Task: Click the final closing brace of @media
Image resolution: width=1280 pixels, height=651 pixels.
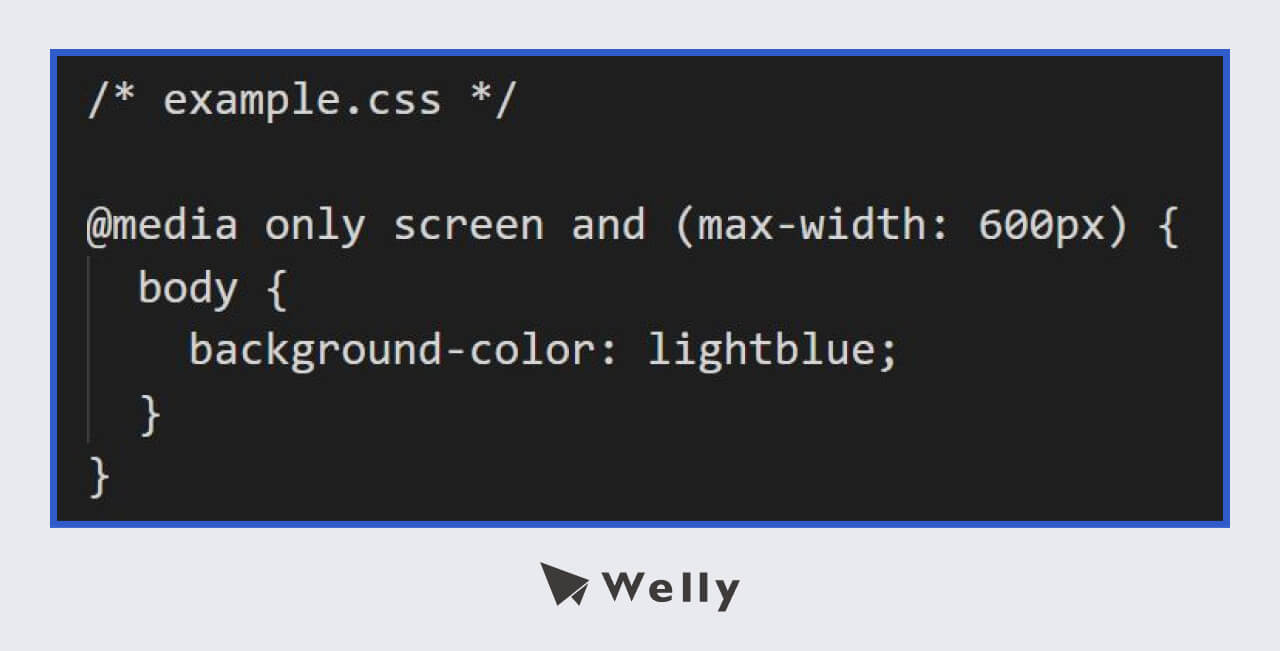Action: tap(99, 477)
